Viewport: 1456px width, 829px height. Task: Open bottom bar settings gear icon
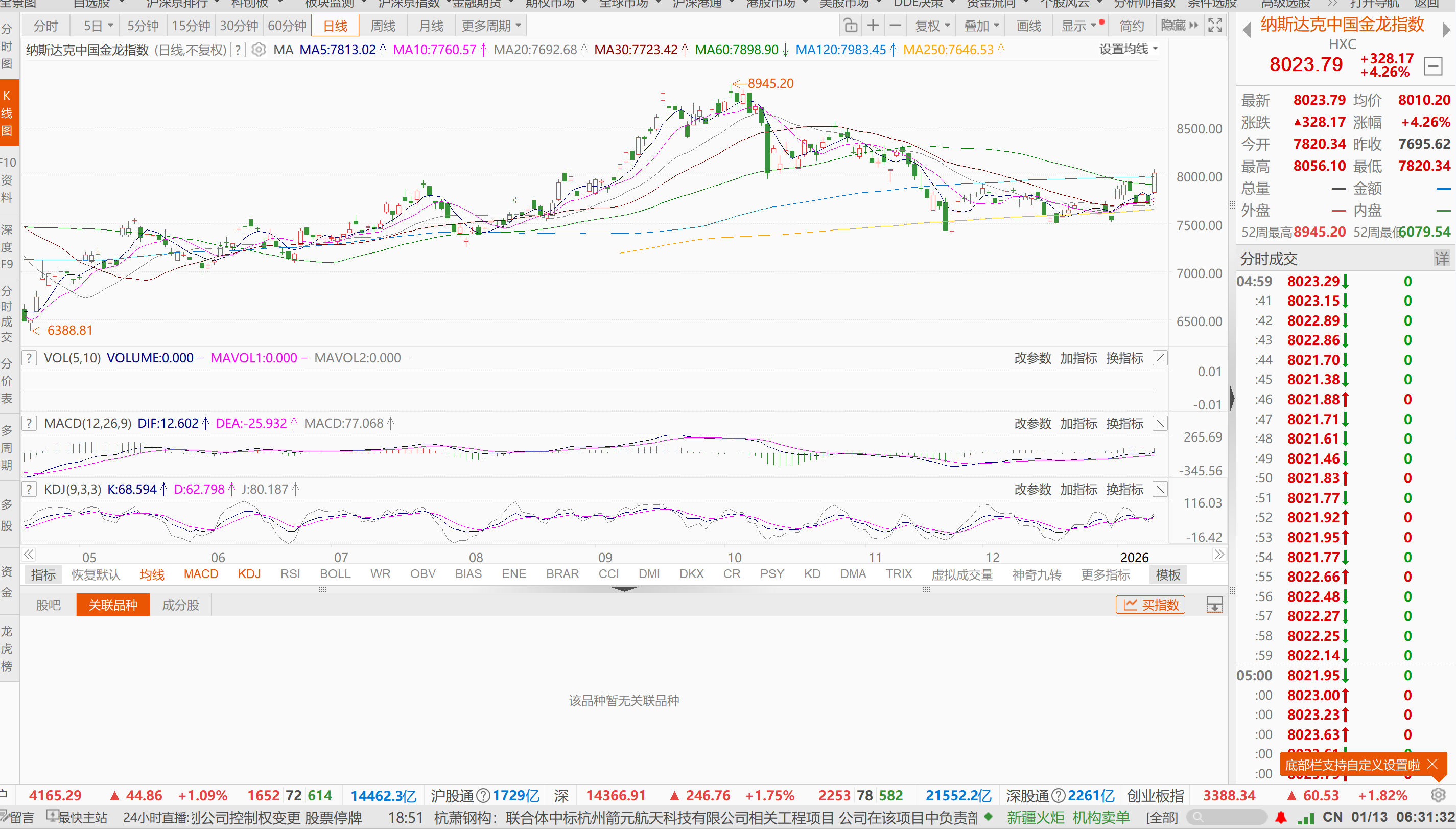pyautogui.click(x=1438, y=795)
